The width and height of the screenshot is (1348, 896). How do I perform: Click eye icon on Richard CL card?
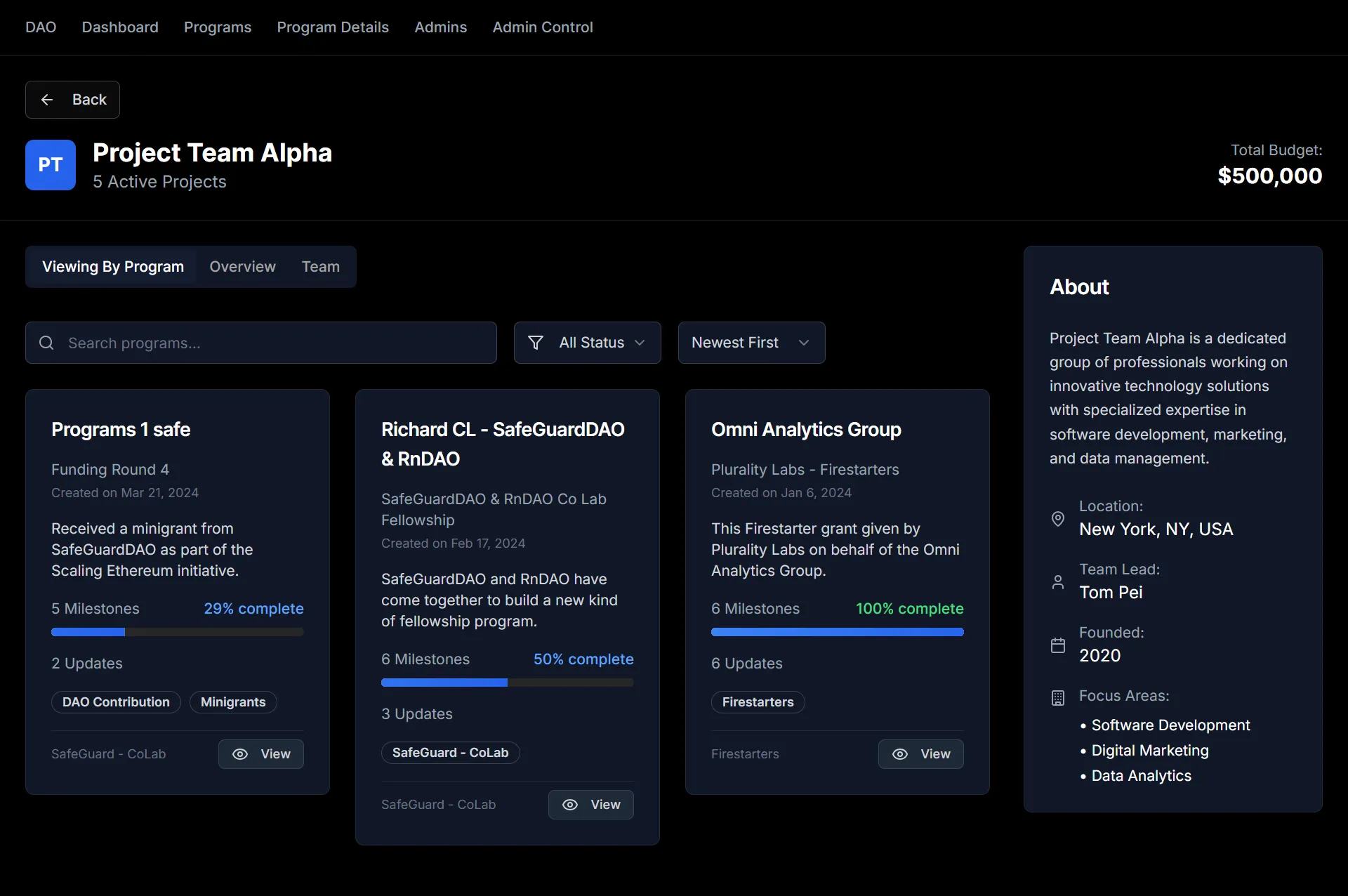[x=570, y=805]
